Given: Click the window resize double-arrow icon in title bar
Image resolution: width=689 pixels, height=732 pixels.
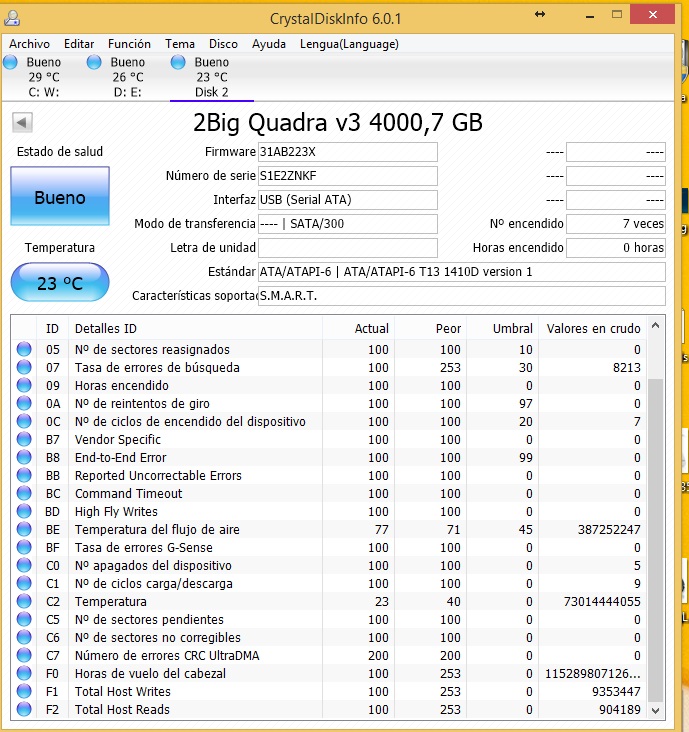Looking at the screenshot, I should (540, 14).
